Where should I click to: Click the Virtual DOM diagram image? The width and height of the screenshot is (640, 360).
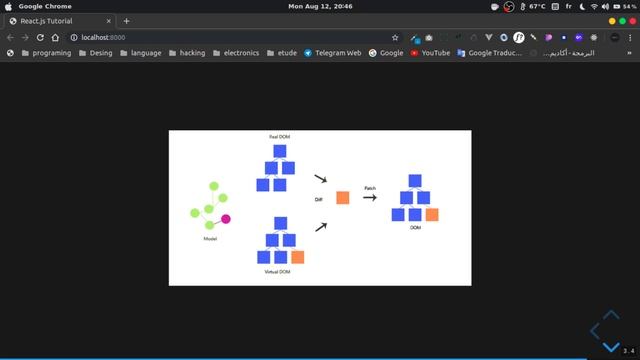pos(320,208)
